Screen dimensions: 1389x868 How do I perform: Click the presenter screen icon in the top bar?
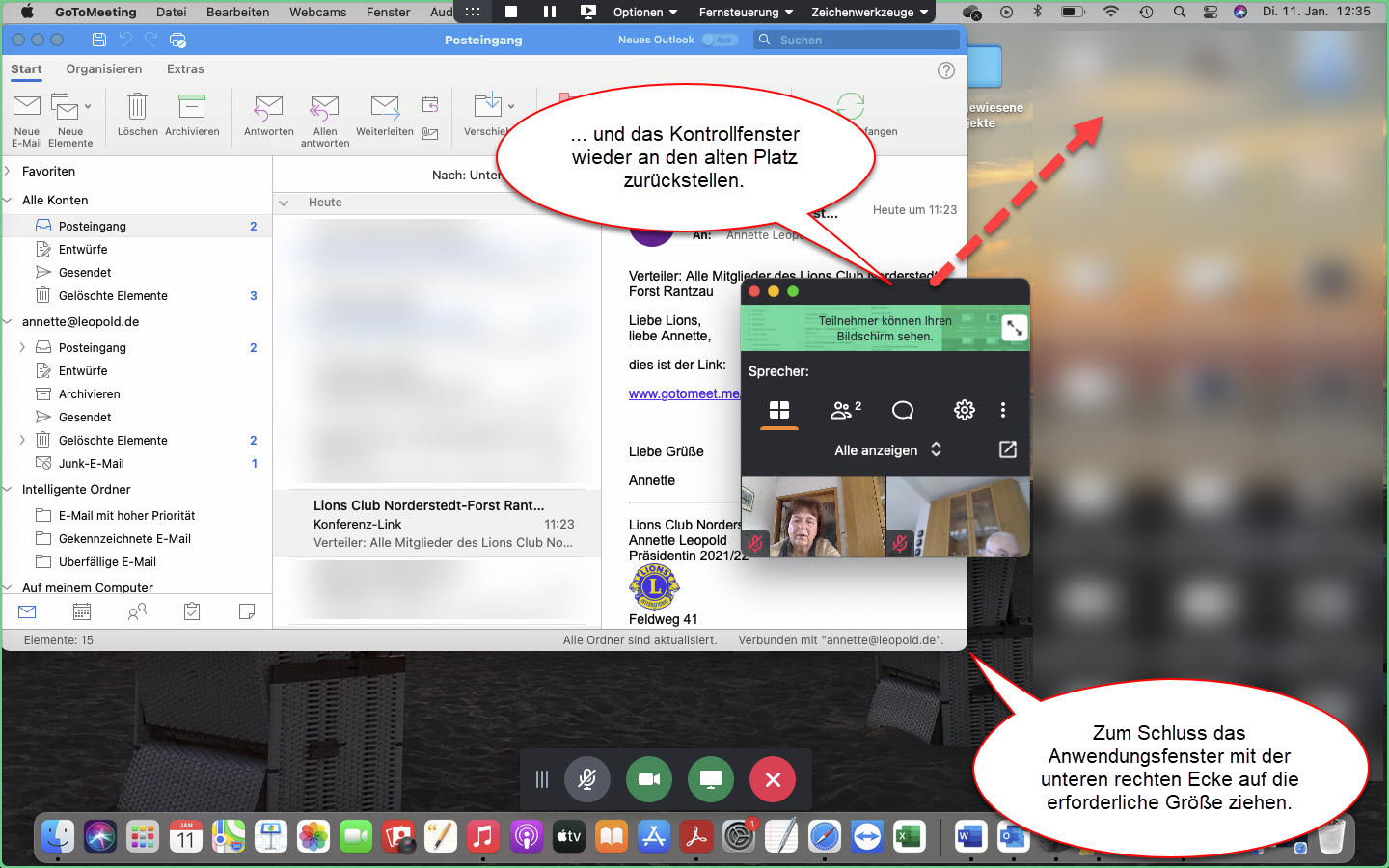588,12
